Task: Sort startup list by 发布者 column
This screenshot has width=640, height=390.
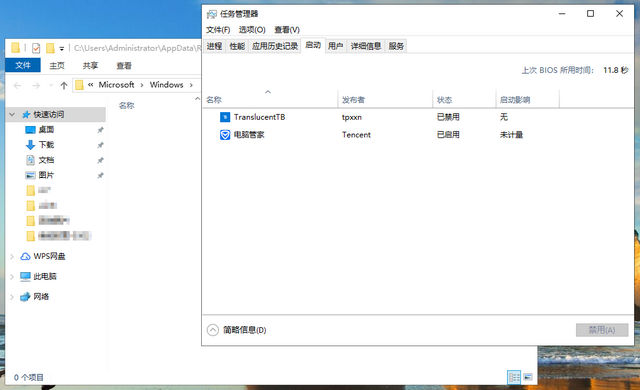Action: pos(385,100)
